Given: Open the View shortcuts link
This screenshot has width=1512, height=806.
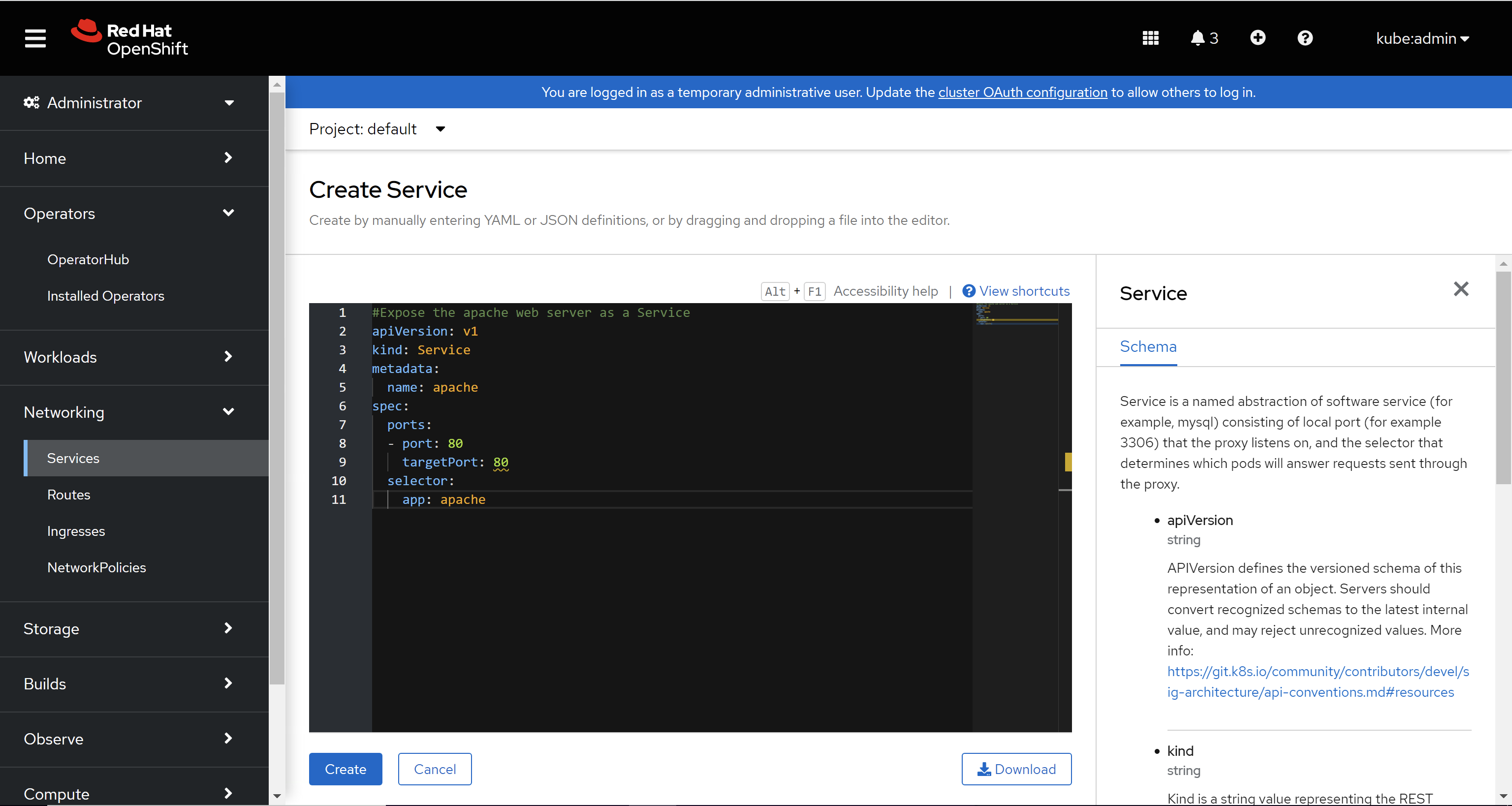Looking at the screenshot, I should point(1016,291).
